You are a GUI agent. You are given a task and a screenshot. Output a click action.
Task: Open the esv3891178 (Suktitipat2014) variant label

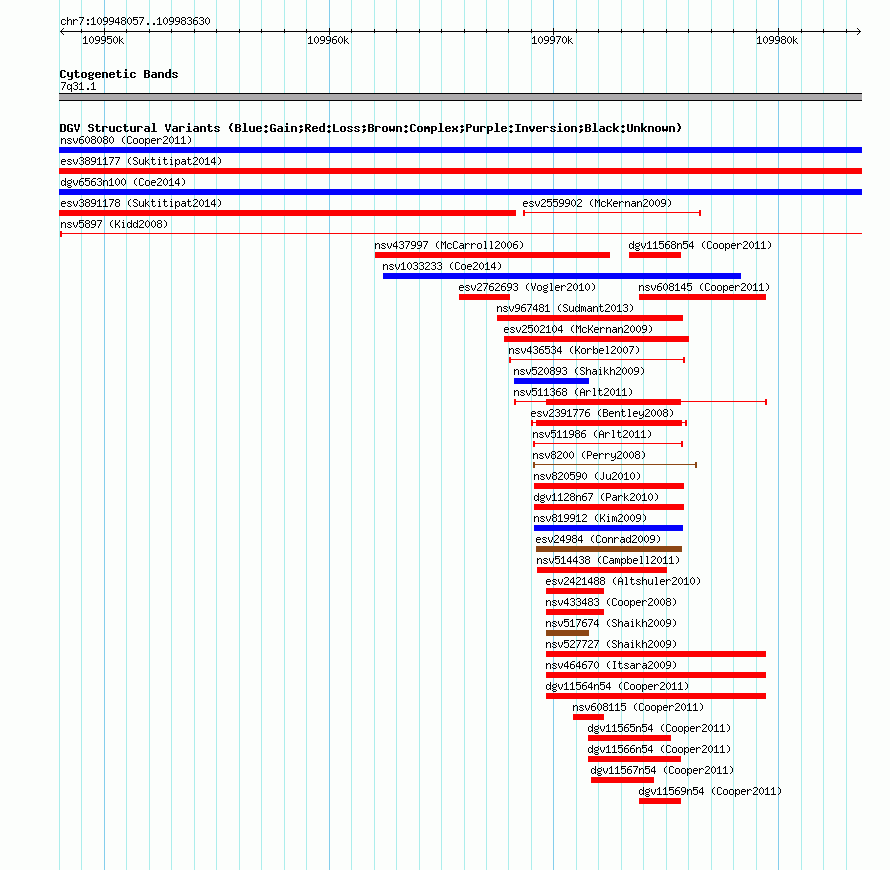click(x=141, y=203)
